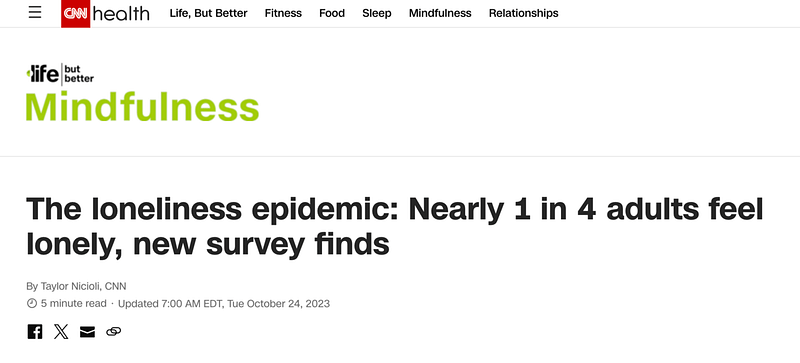Click the updated date timestamp text
The height and width of the screenshot is (363, 800).
point(224,304)
